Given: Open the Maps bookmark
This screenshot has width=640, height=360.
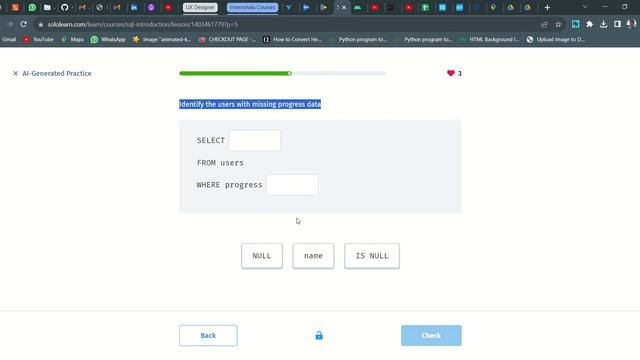Looking at the screenshot, I should point(72,40).
